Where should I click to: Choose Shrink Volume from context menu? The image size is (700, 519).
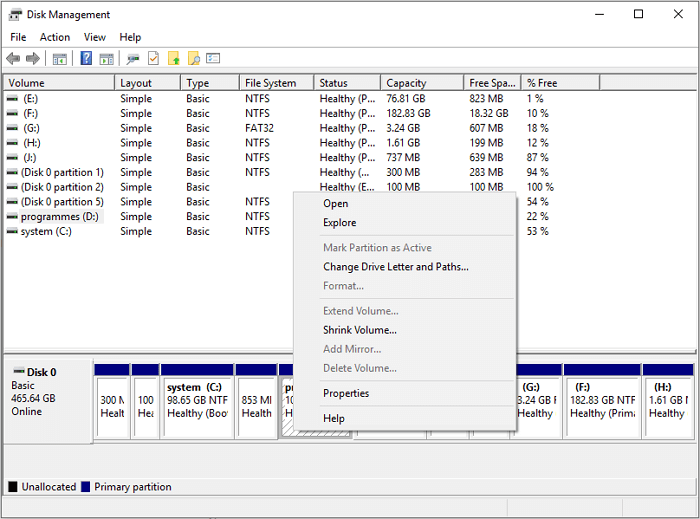(x=359, y=330)
